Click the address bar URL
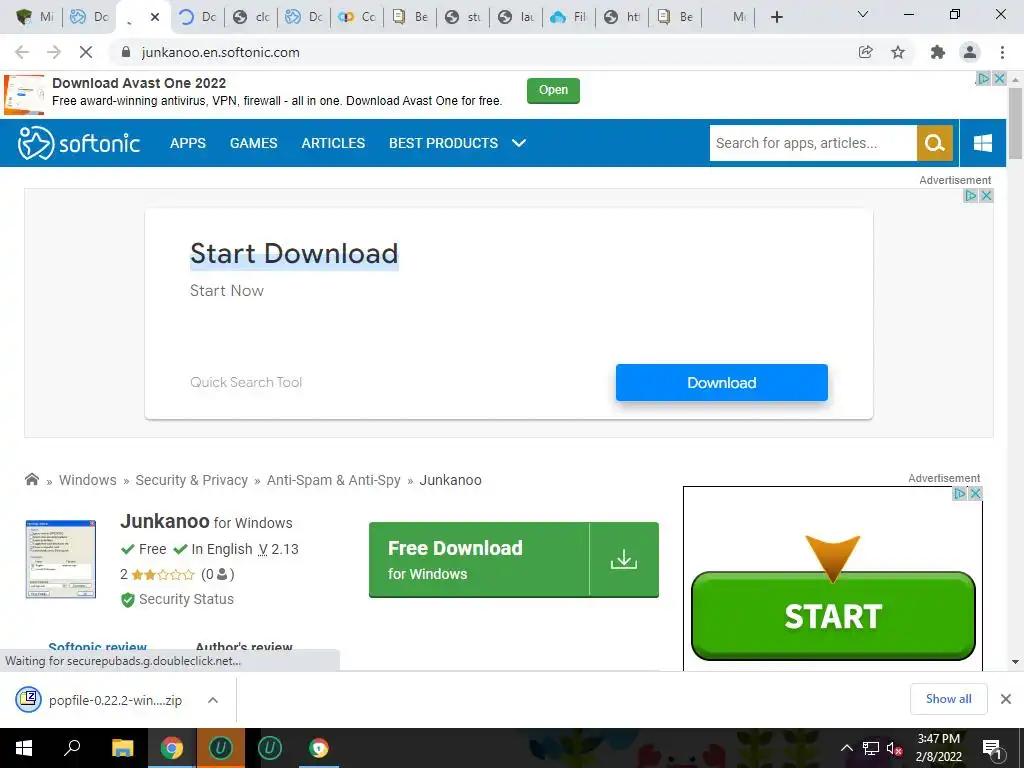Screen dimensions: 1024x768 tap(221, 52)
